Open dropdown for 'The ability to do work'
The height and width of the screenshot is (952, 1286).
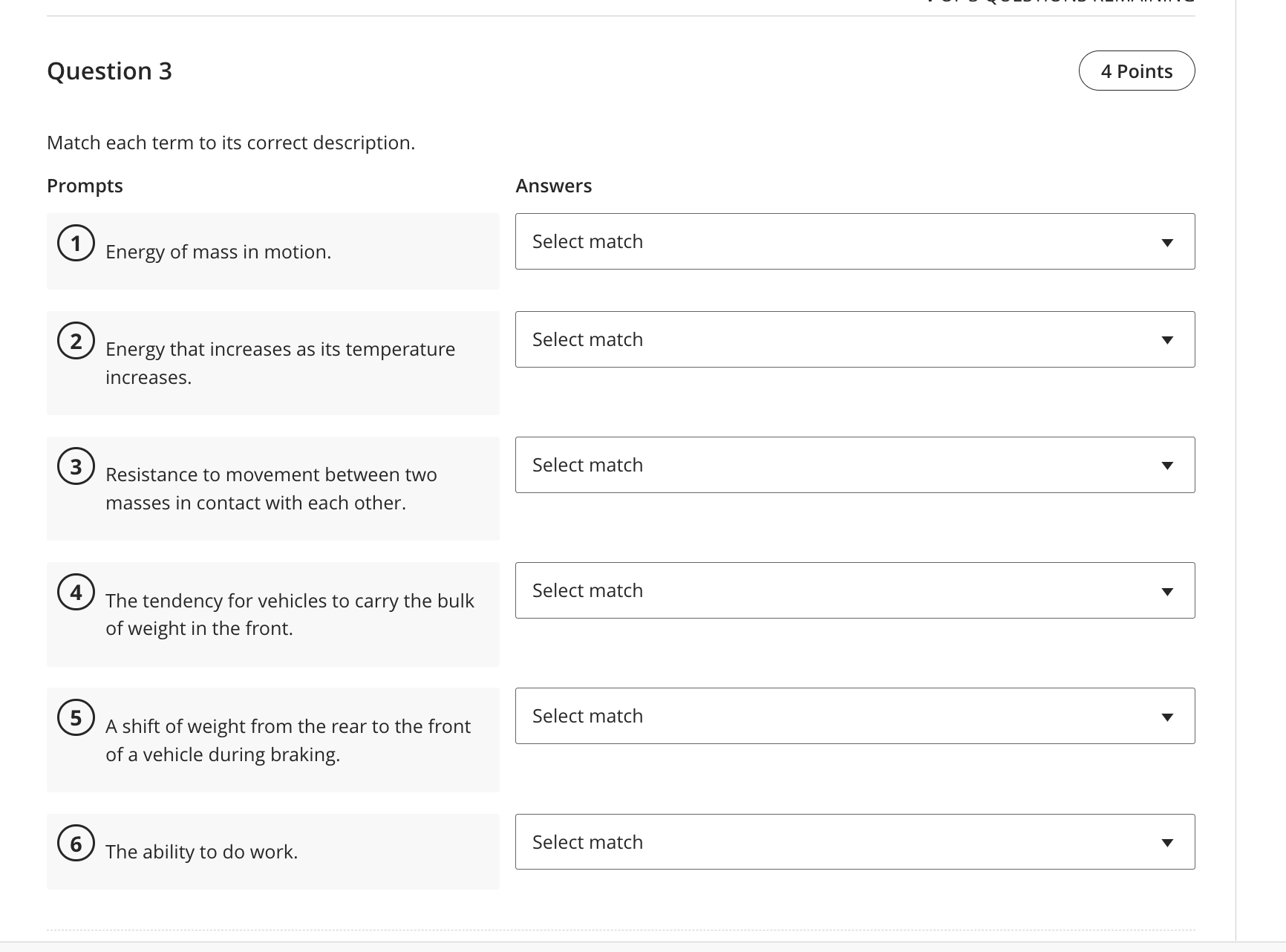[855, 842]
